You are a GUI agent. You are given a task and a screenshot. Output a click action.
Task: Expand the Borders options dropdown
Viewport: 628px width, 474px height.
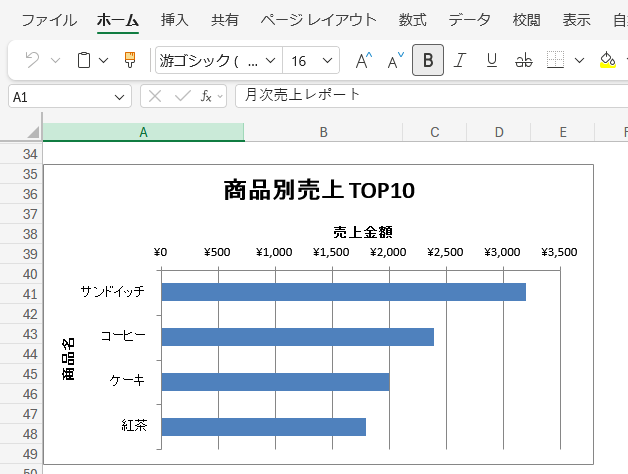tap(579, 61)
